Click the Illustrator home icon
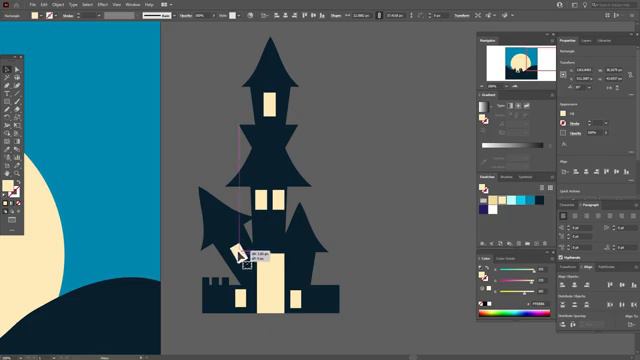 tap(17, 5)
